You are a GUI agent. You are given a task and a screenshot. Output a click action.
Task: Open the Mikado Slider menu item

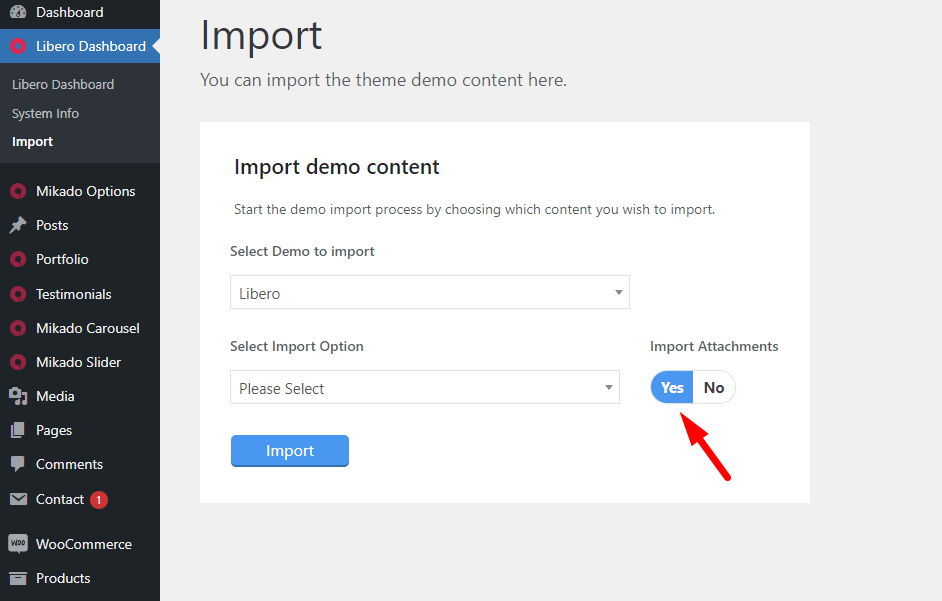[x=78, y=362]
